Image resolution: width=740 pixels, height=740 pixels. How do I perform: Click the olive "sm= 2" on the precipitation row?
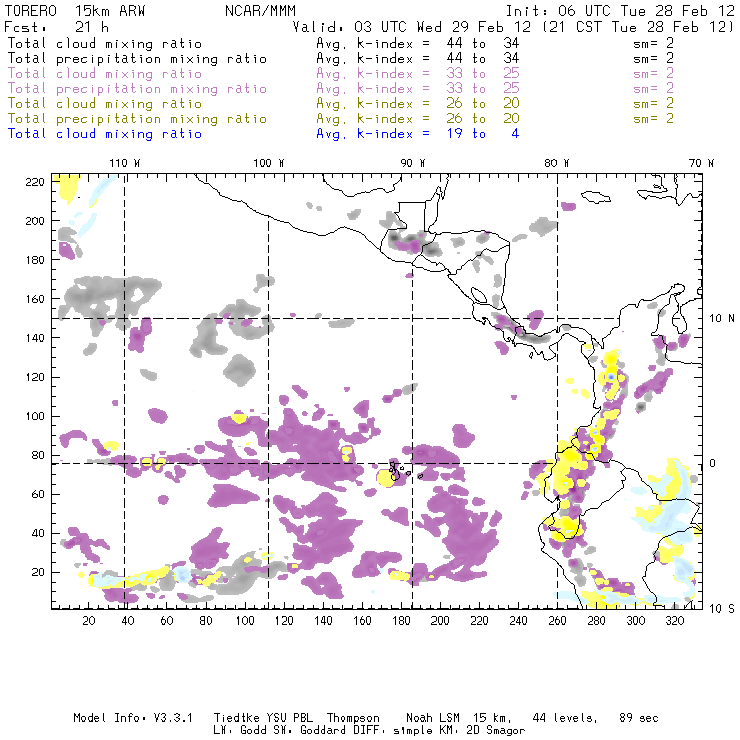pyautogui.click(x=654, y=118)
